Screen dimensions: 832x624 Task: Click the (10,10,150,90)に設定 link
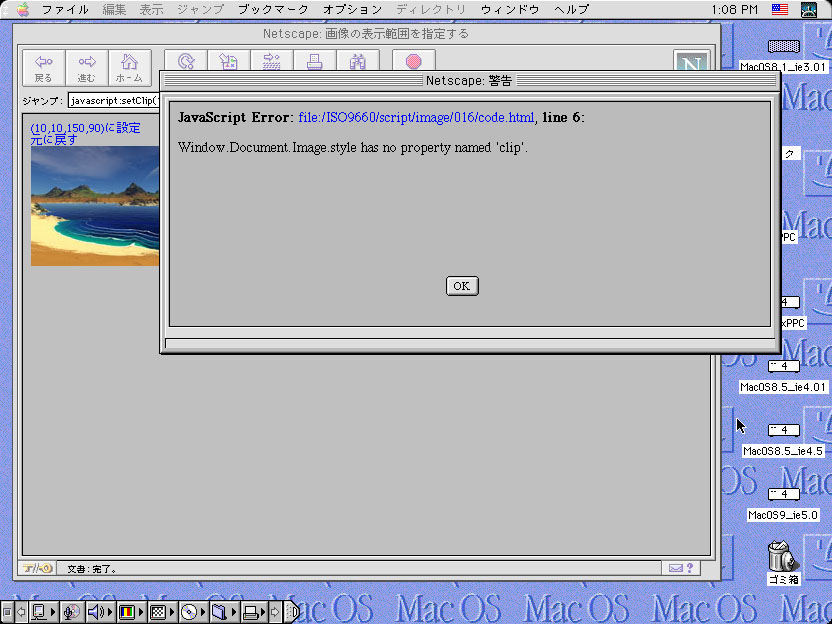click(85, 128)
